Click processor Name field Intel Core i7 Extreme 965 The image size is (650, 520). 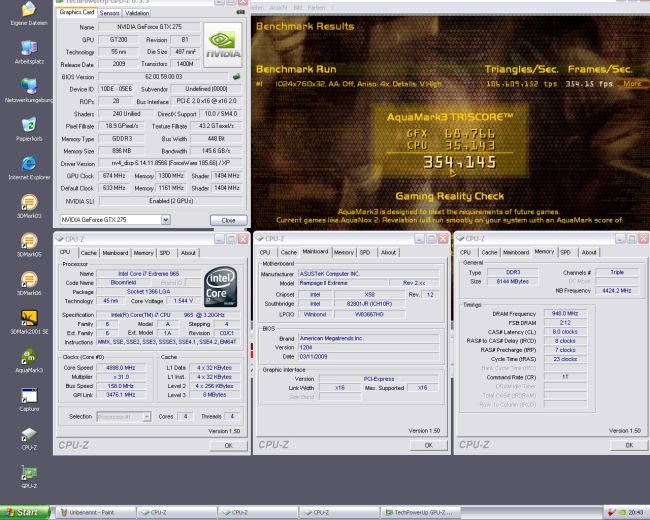(148, 274)
